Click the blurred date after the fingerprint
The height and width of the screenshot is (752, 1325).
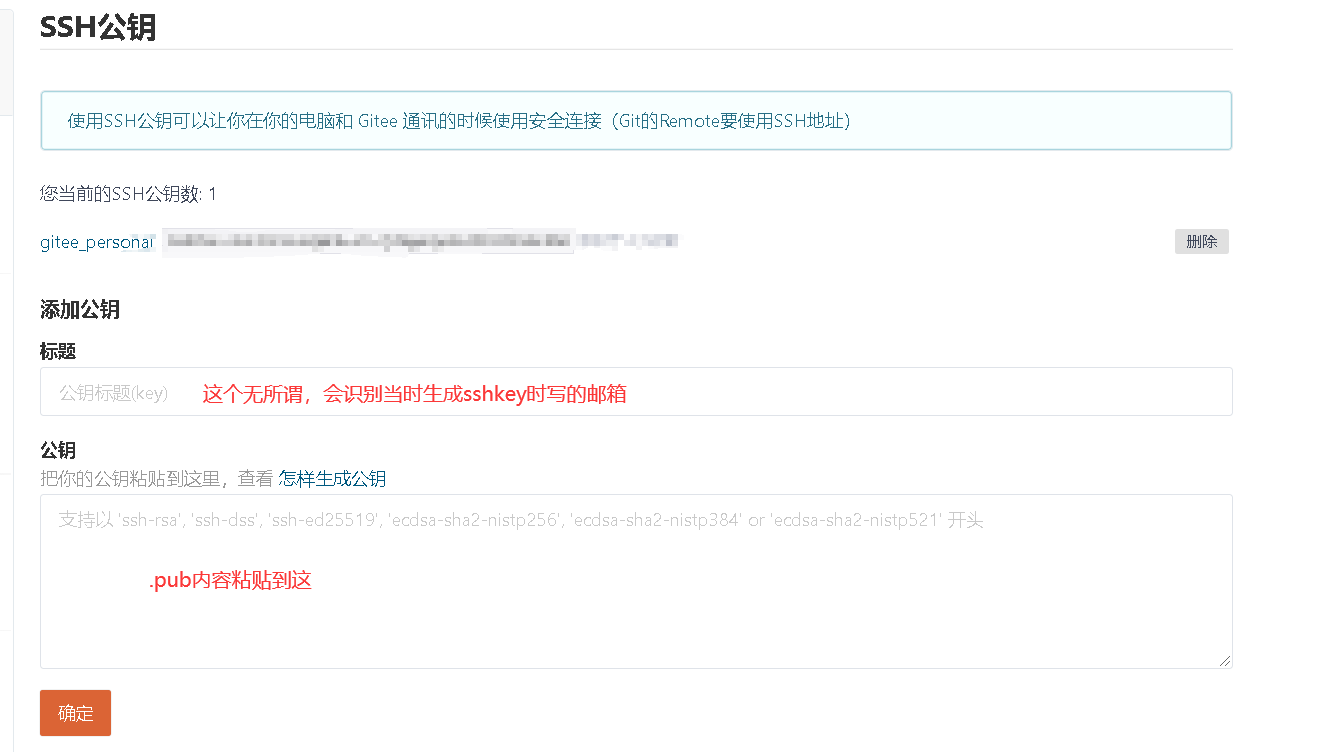[628, 241]
